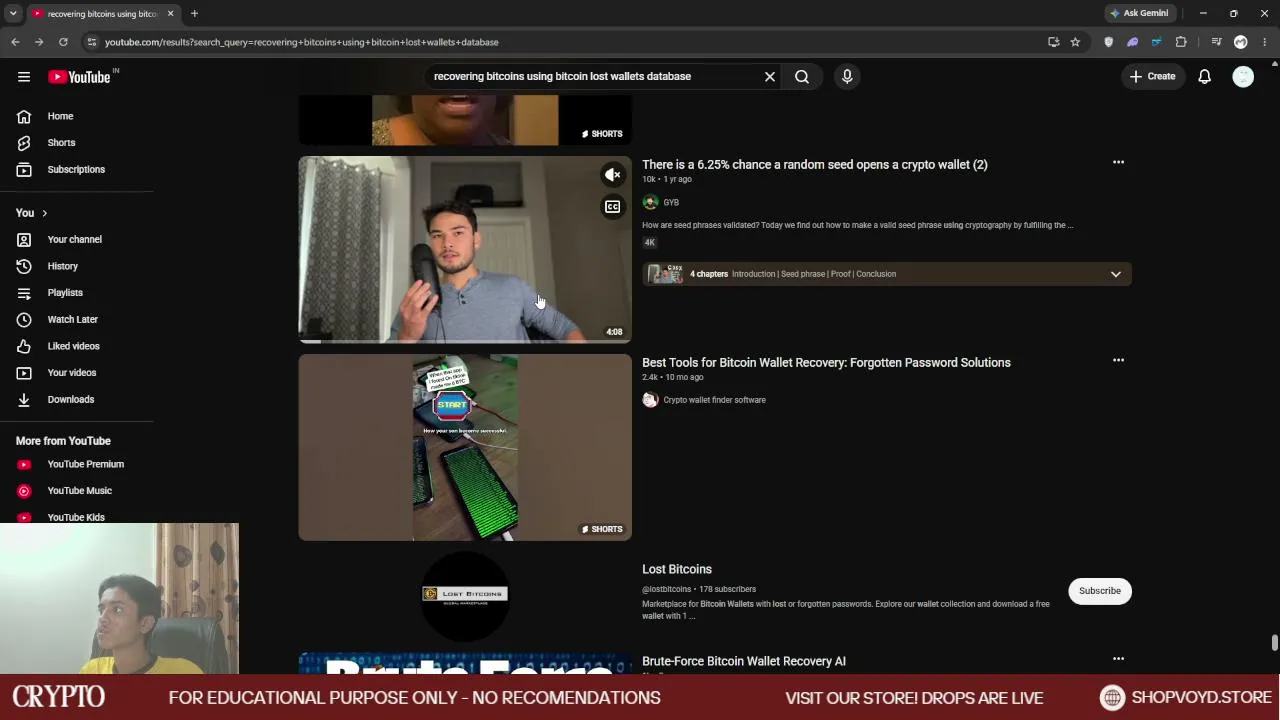1280x720 pixels.
Task: Expand the You section
Action: pyautogui.click(x=32, y=213)
